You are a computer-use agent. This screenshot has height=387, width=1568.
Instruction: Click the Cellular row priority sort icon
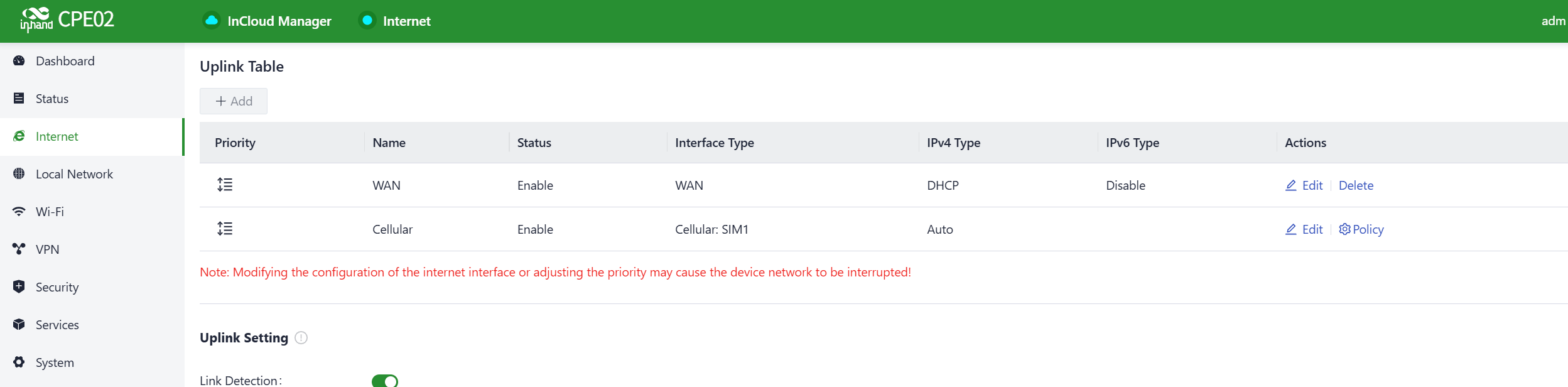tap(225, 229)
